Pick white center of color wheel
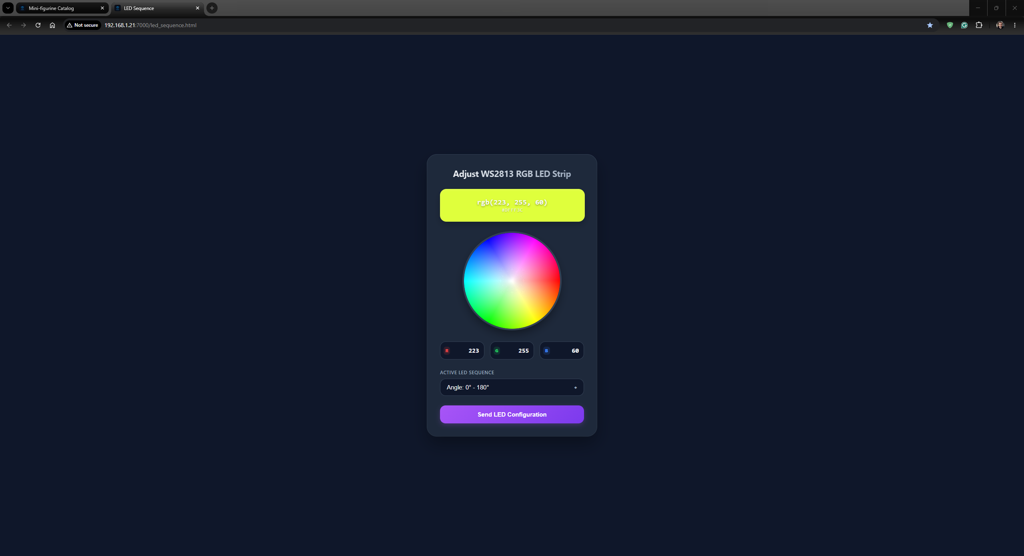Viewport: 1024px width, 556px height. pos(512,281)
